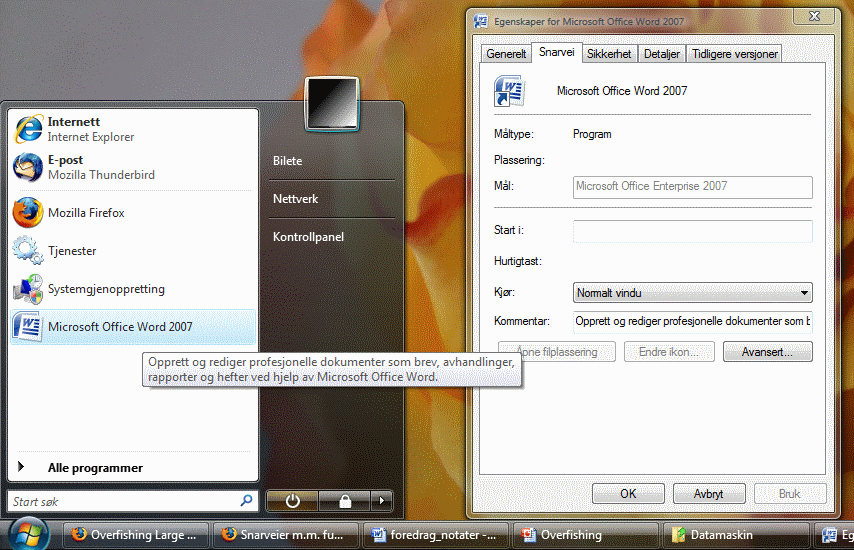854x550 pixels.
Task: Click the Bruk button
Action: click(x=790, y=494)
